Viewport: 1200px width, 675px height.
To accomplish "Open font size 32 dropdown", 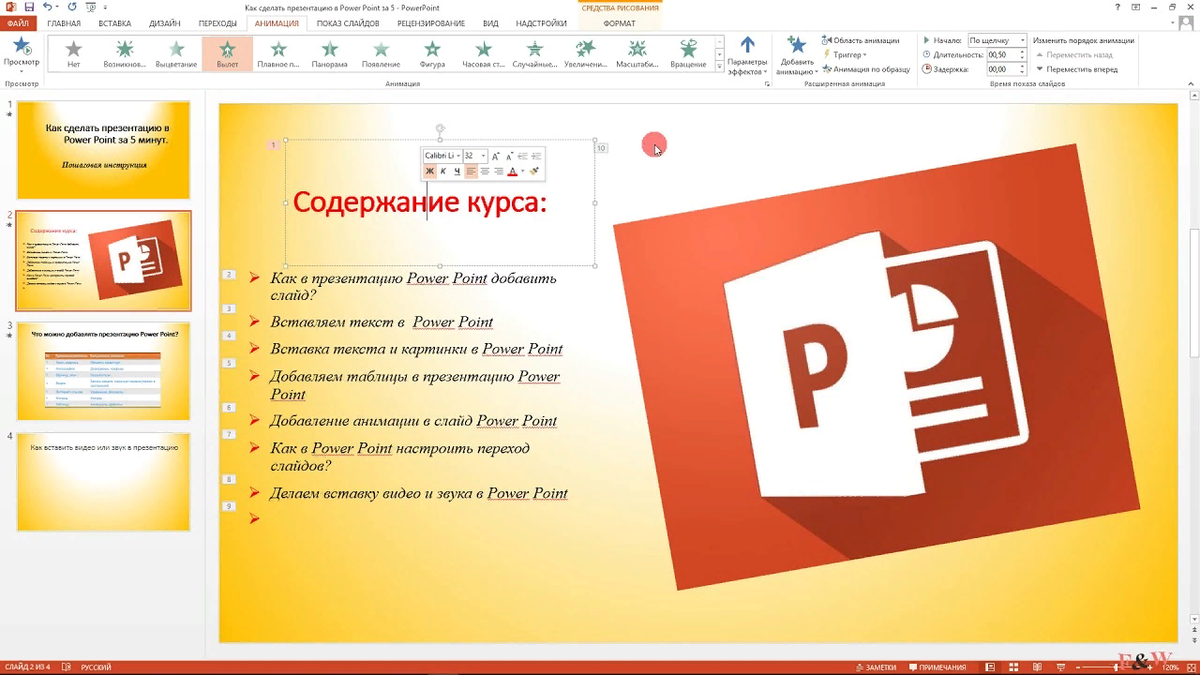I will (483, 156).
